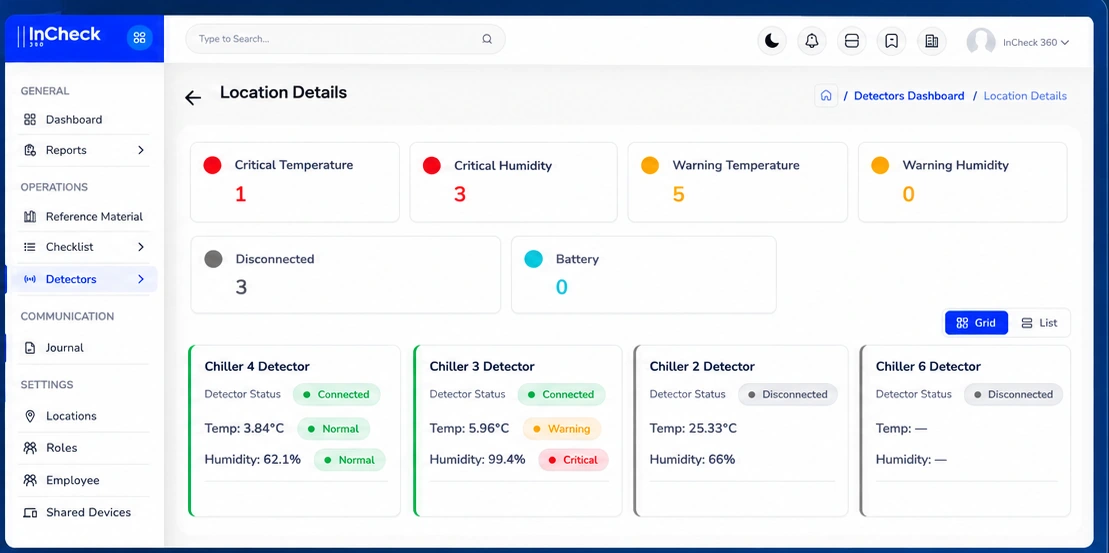Click Disconnected badge on Chiller 2
This screenshot has width=1109, height=553.
(x=788, y=395)
